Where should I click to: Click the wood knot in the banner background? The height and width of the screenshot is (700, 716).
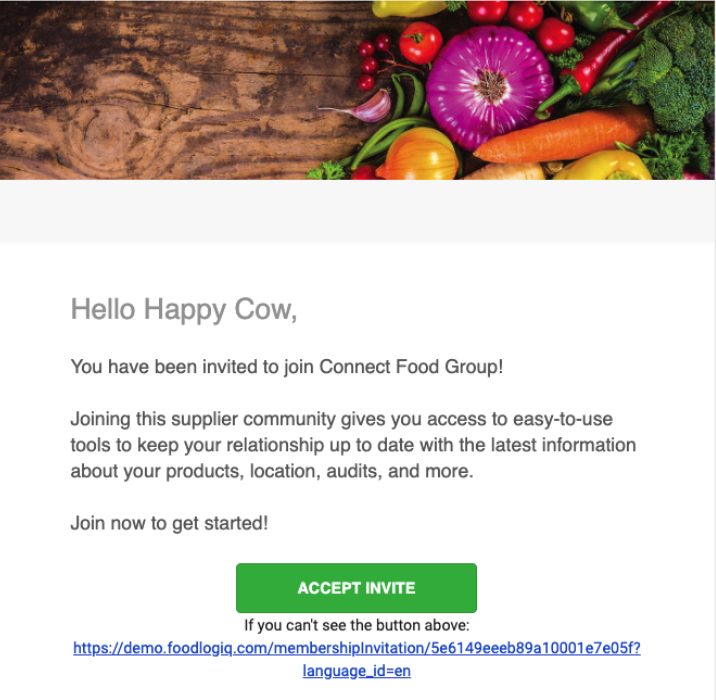coord(107,132)
